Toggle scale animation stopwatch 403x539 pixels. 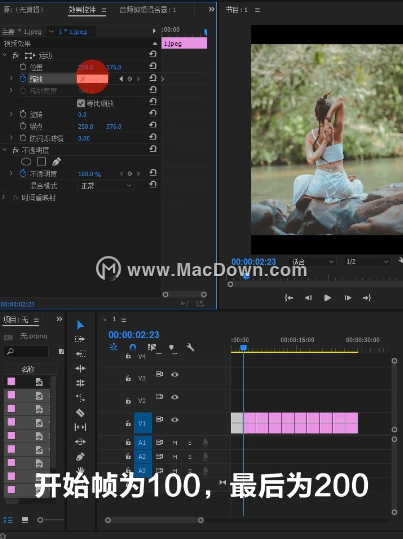[x=23, y=78]
